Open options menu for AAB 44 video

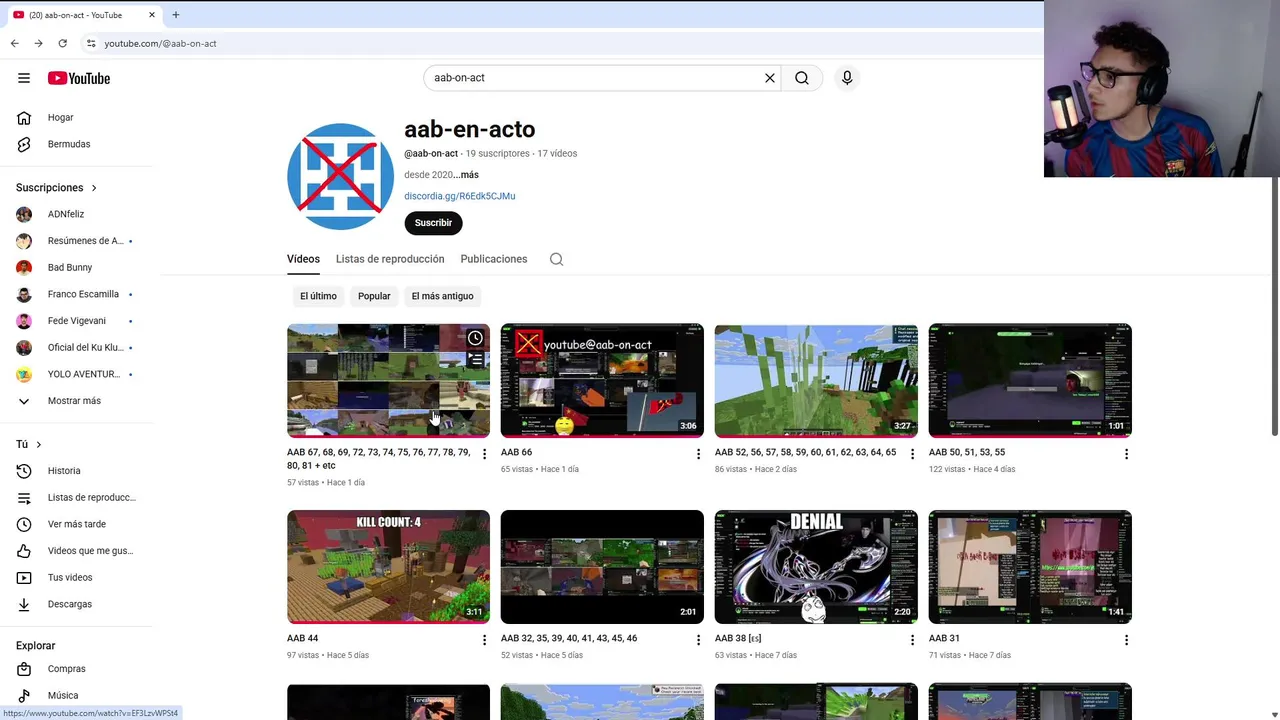(484, 640)
